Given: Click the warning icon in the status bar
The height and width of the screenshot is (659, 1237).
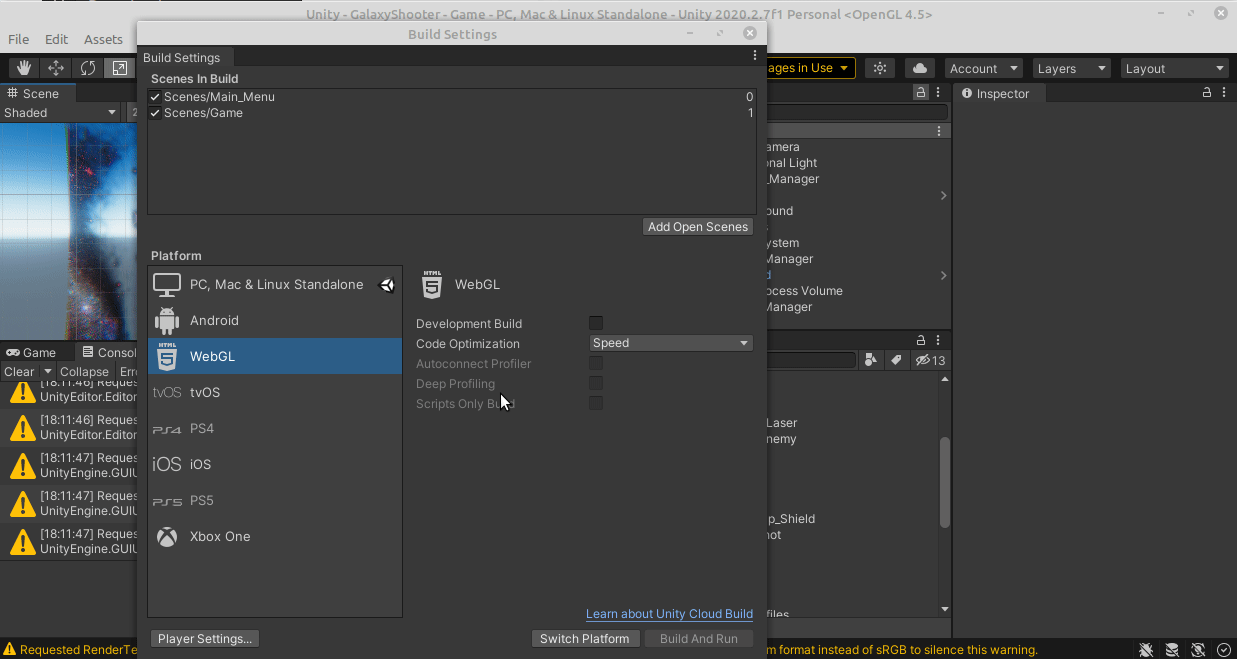Looking at the screenshot, I should pyautogui.click(x=9, y=650).
